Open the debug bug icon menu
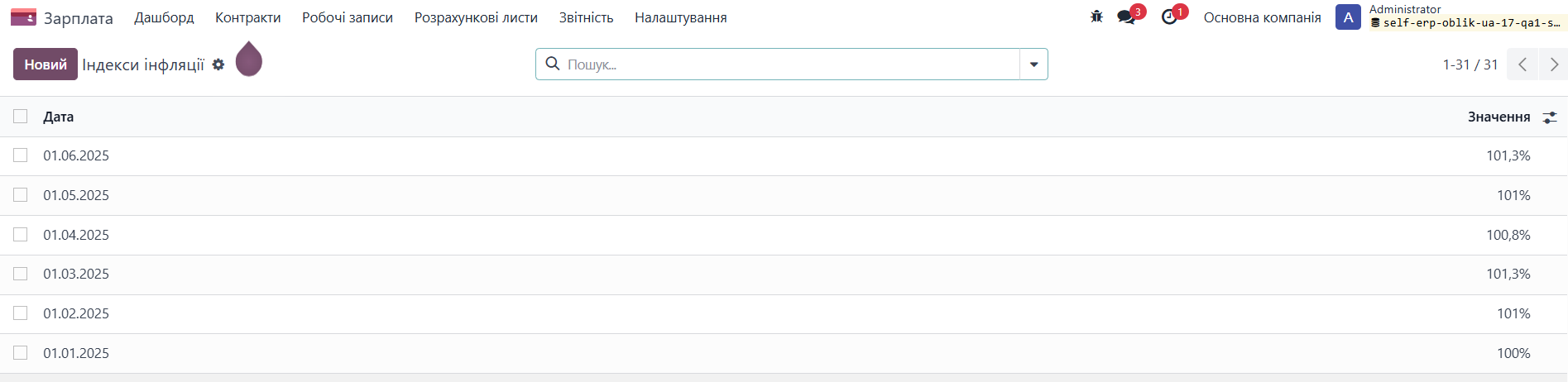 point(1096,17)
